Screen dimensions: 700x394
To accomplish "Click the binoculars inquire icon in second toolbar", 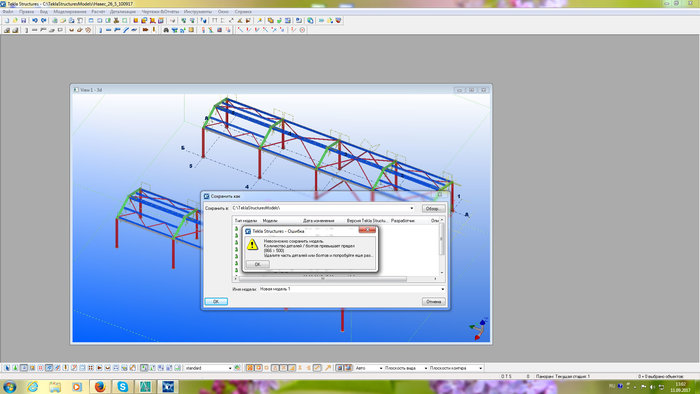I will point(166,30).
